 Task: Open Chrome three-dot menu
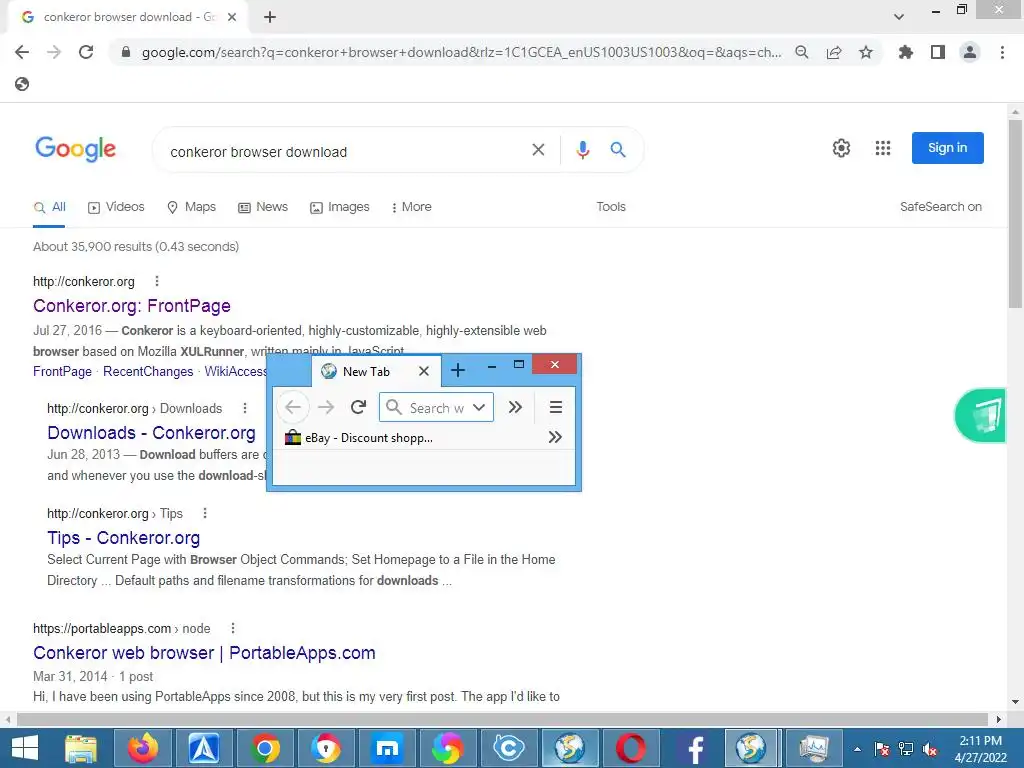pyautogui.click(x=1002, y=52)
